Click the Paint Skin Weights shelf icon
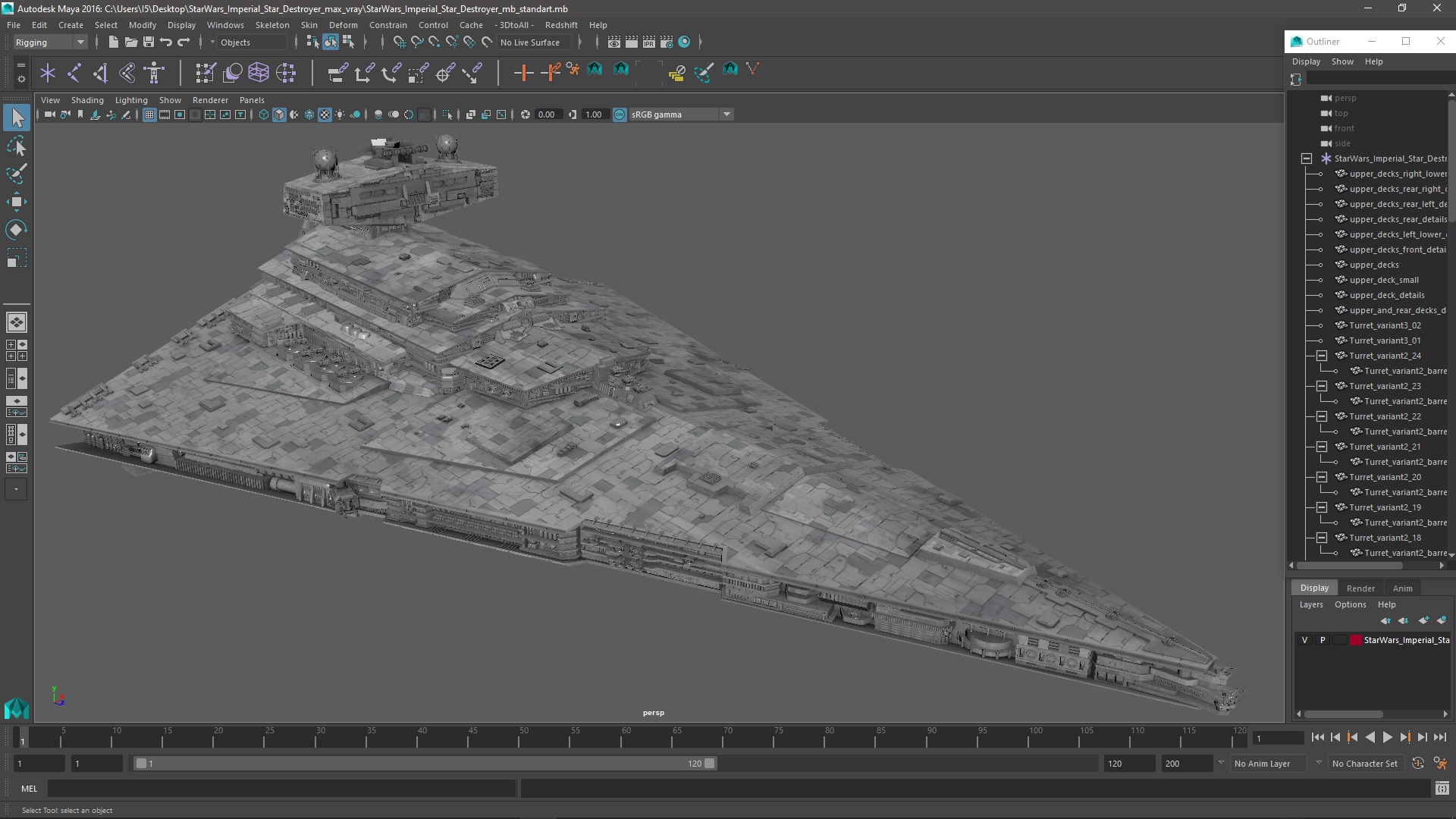The image size is (1456, 819). (x=206, y=73)
